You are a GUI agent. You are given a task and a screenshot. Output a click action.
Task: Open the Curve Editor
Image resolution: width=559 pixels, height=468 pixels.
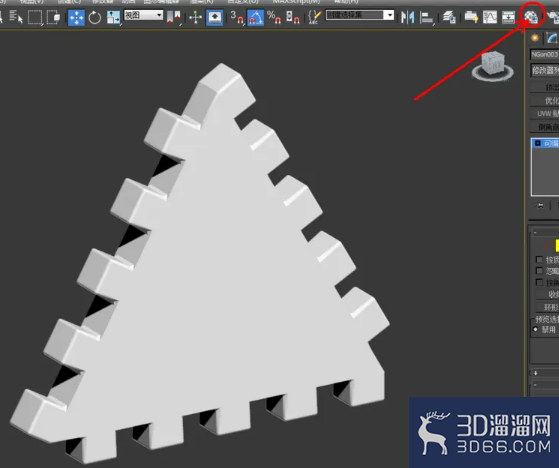[490, 17]
